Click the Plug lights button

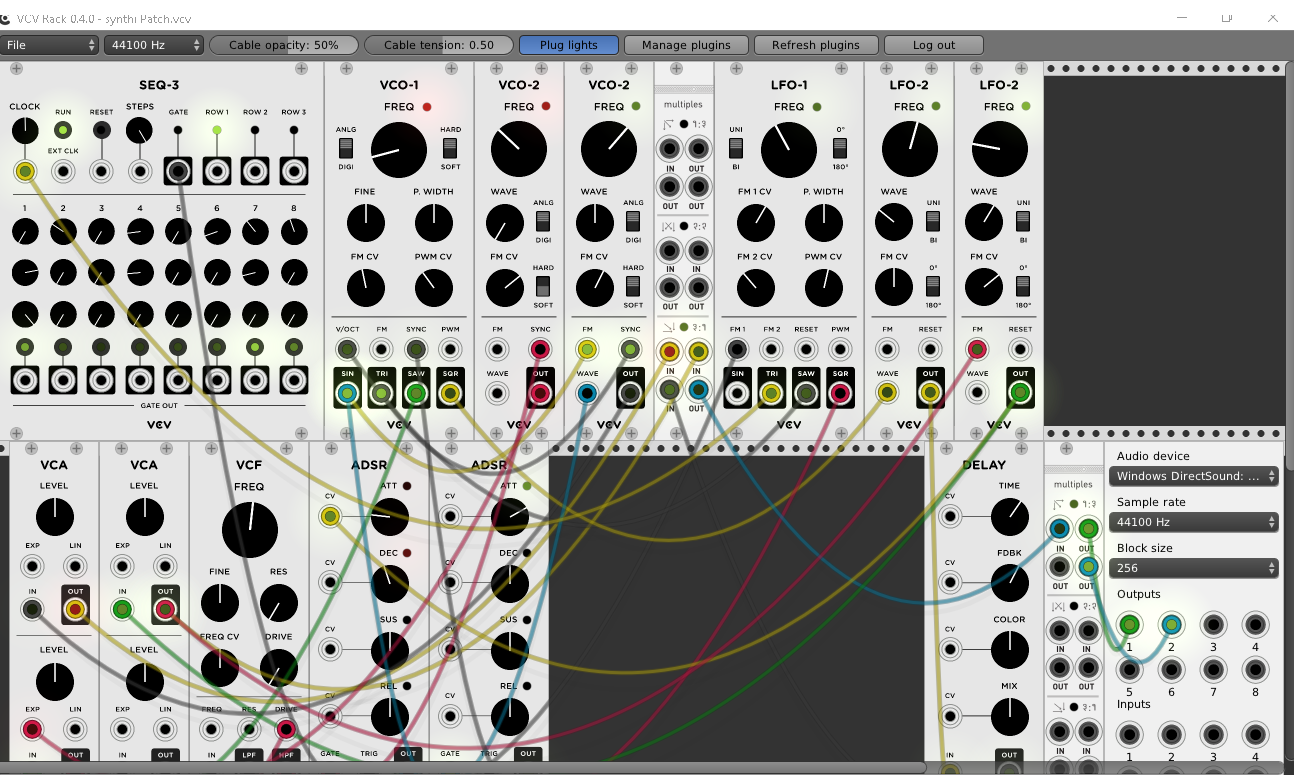[x=569, y=45]
